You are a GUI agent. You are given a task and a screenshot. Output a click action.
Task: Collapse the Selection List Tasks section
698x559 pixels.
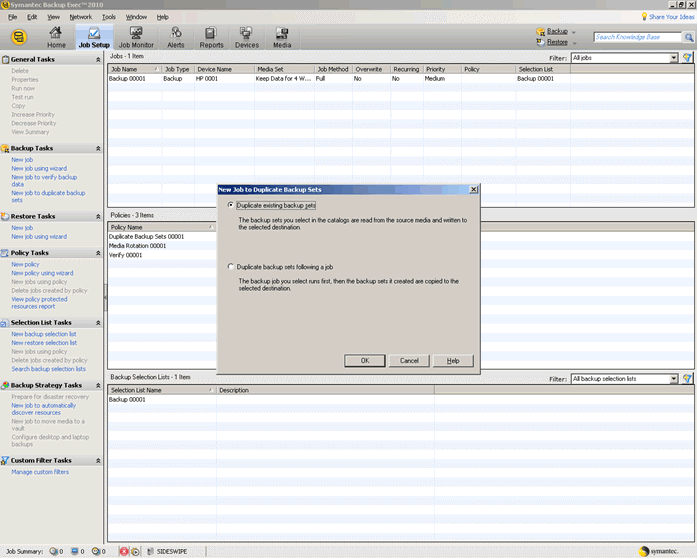click(x=98, y=323)
